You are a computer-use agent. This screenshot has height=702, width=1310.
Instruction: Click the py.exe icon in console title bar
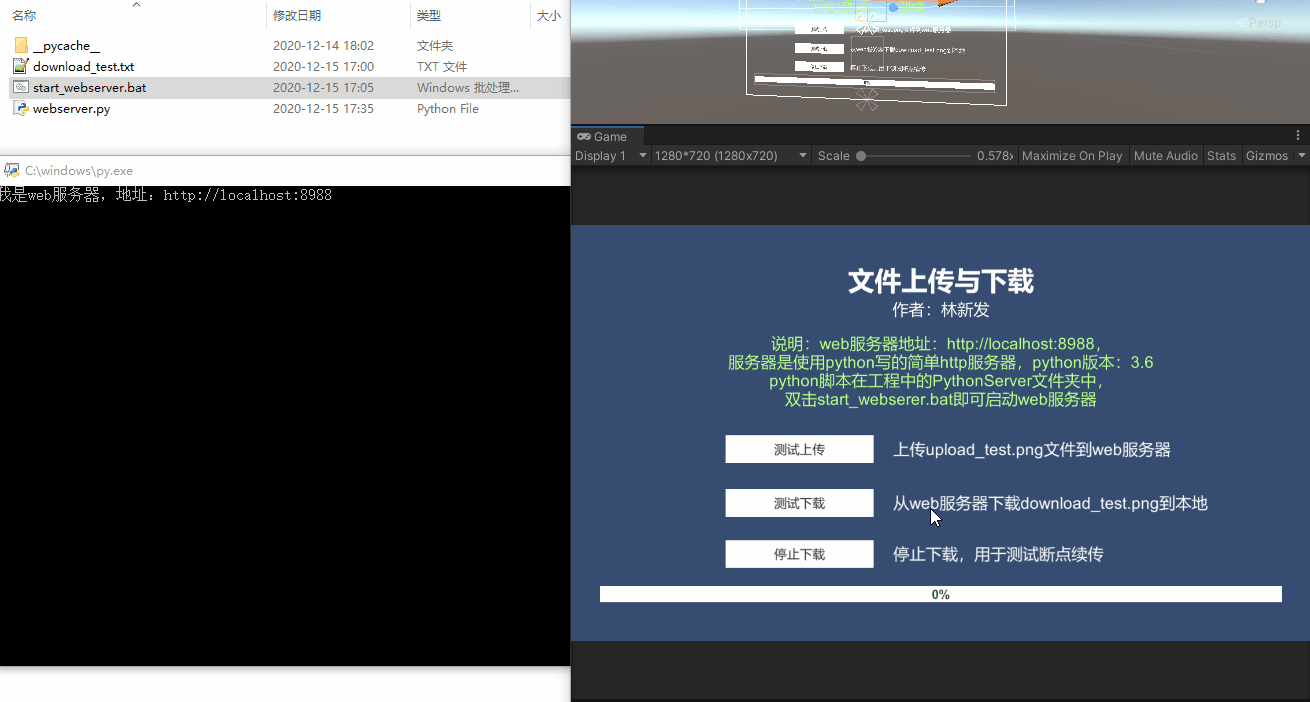[14, 171]
